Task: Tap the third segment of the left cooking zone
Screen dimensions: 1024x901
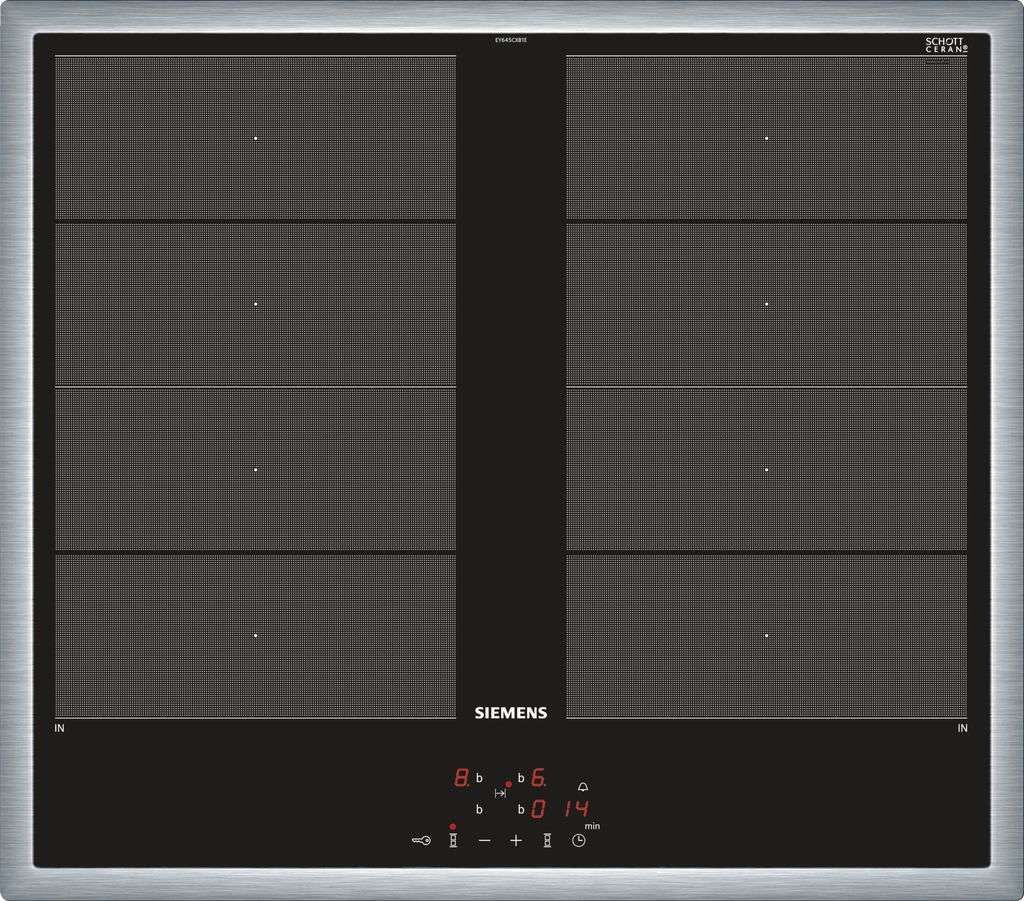Action: coord(255,469)
